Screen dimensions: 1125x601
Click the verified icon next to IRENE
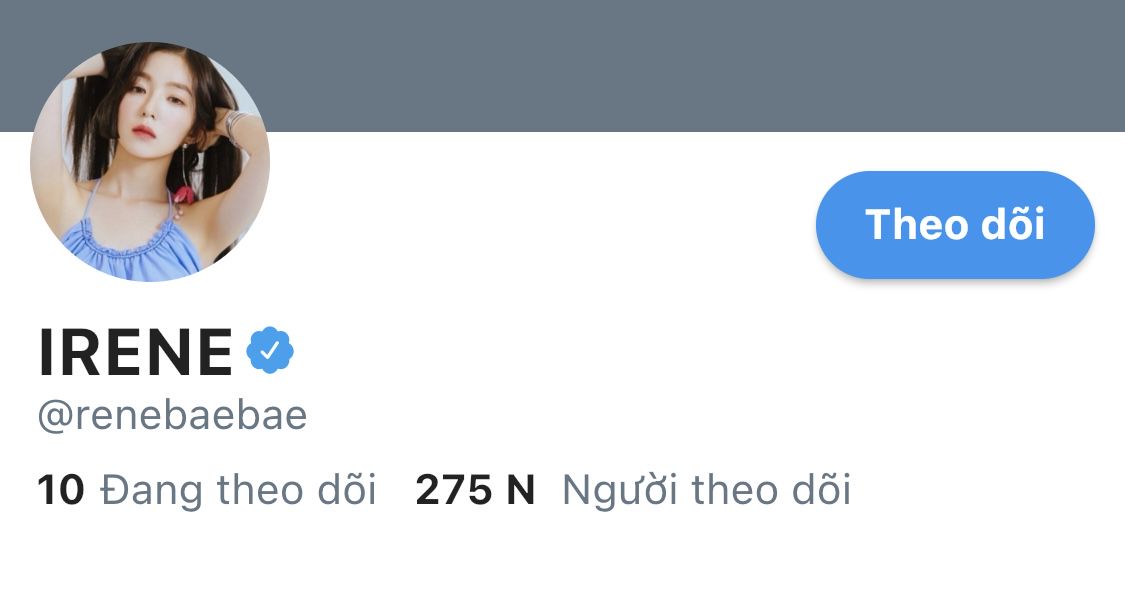[269, 350]
